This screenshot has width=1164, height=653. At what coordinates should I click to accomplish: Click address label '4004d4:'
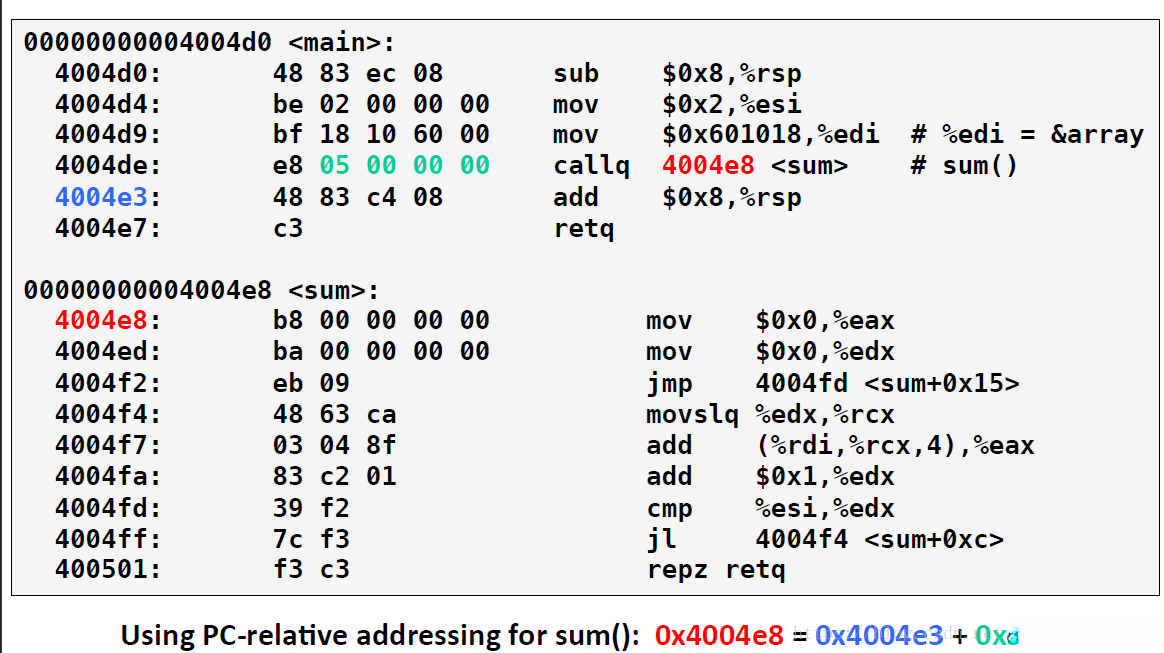point(108,104)
